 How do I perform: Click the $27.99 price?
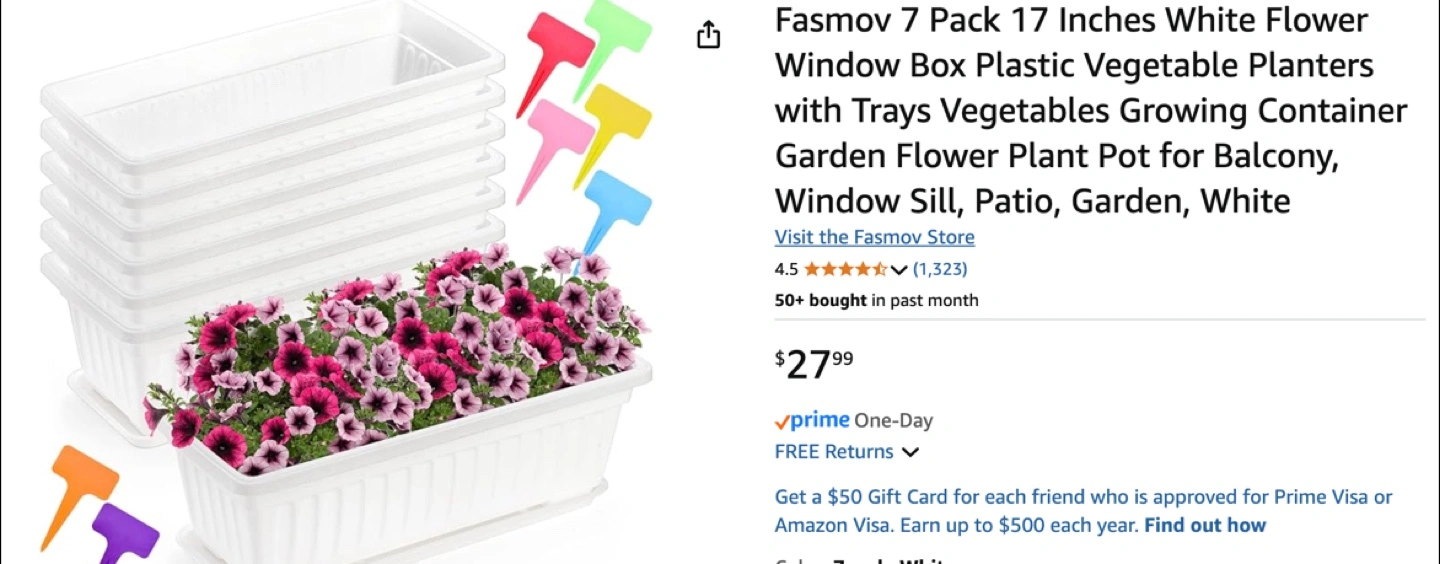tap(815, 364)
